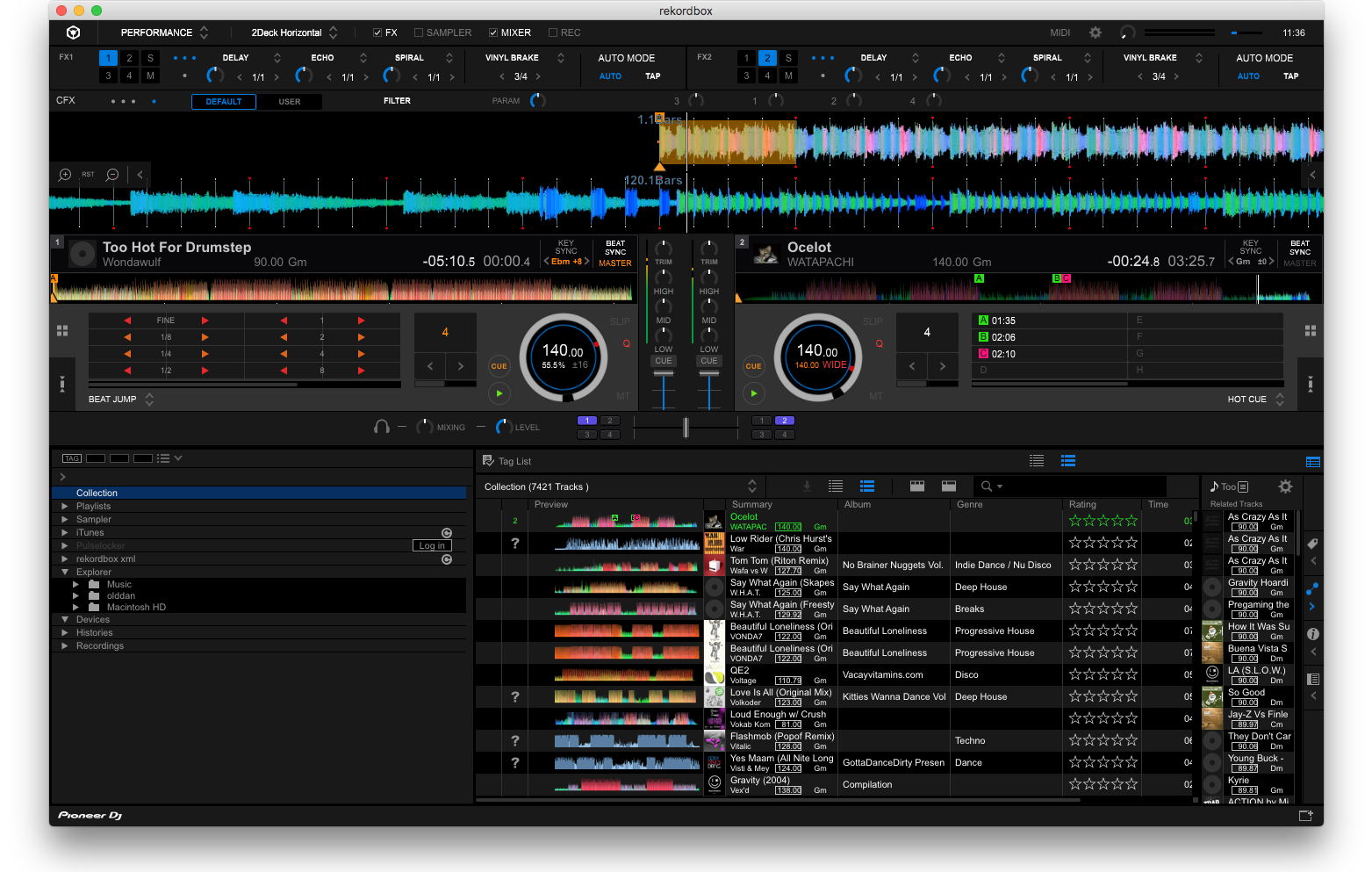Click the browser search magnifier icon
The width and height of the screenshot is (1372, 872).
[x=987, y=486]
